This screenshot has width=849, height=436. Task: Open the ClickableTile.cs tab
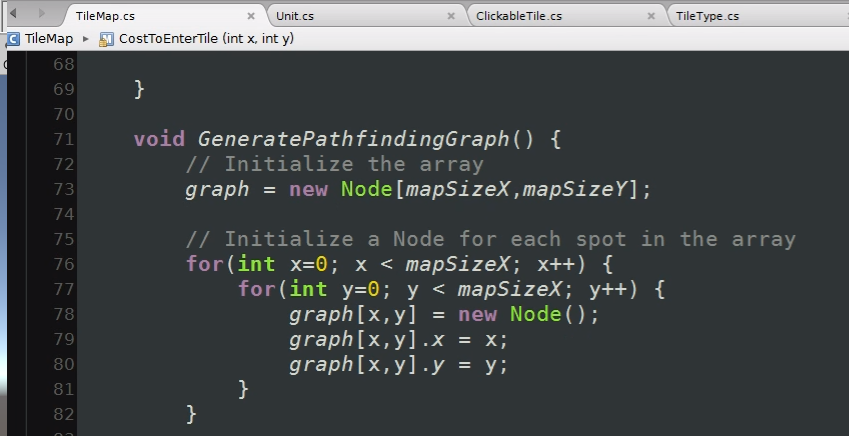tap(519, 16)
